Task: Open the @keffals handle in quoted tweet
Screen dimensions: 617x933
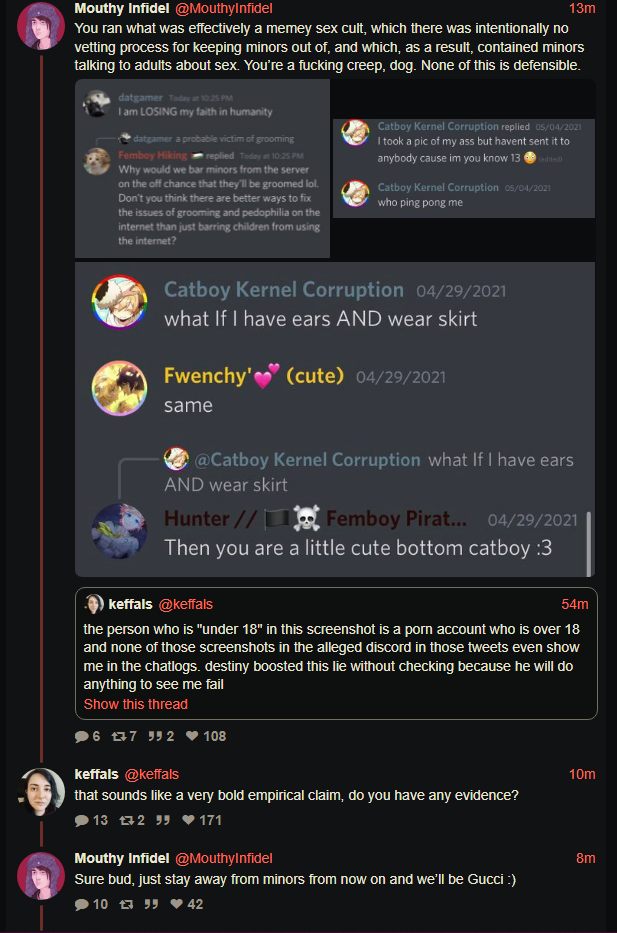Action: [186, 604]
